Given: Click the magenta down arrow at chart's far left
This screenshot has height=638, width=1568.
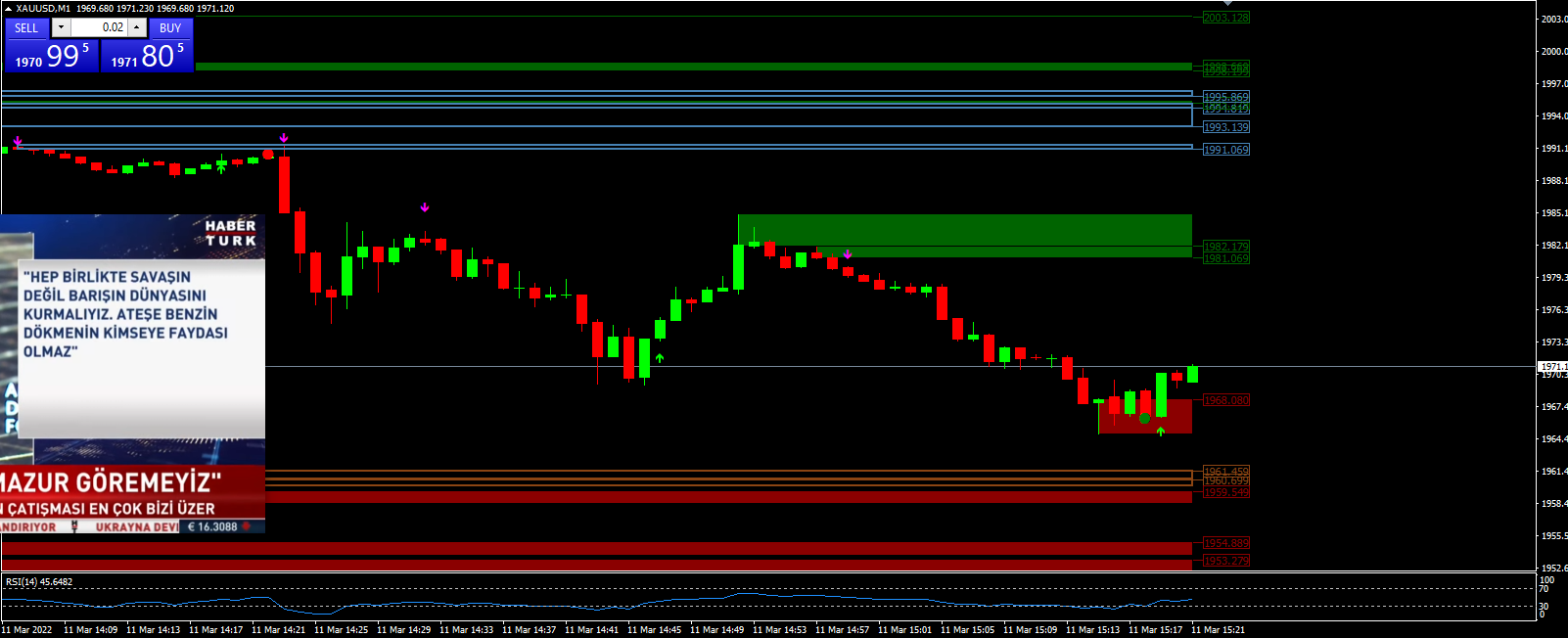Looking at the screenshot, I should tap(18, 142).
